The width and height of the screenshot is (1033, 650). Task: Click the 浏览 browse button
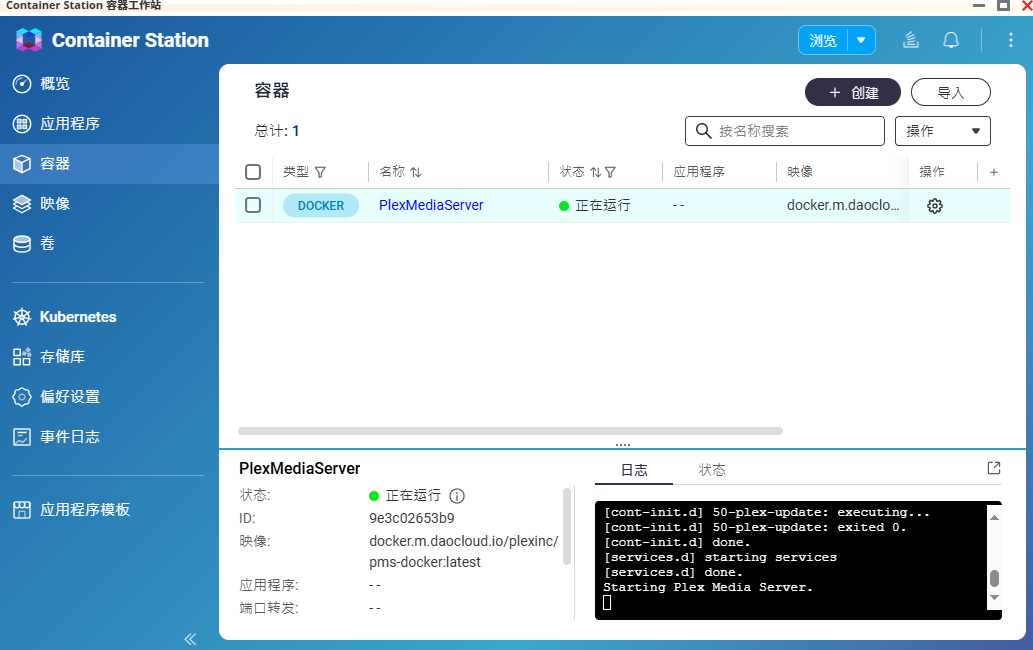823,41
